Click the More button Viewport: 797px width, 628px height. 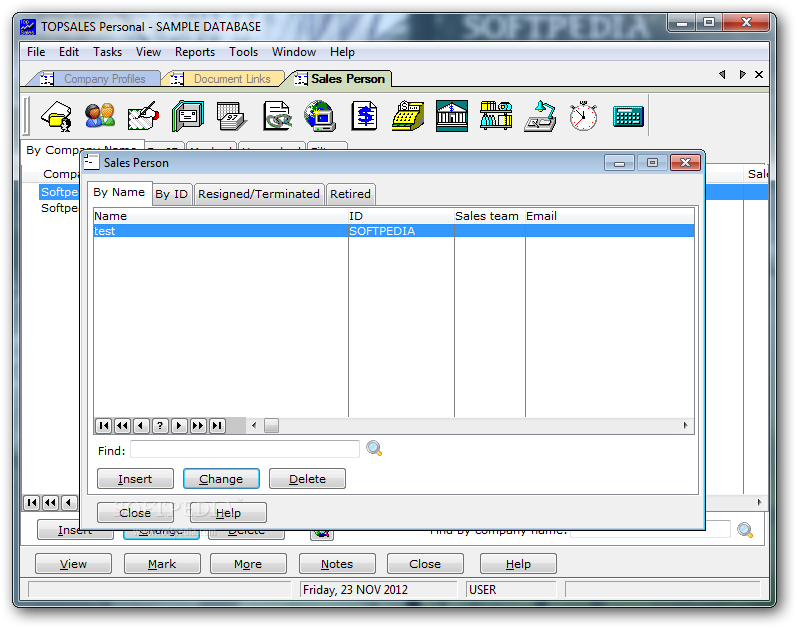click(248, 563)
